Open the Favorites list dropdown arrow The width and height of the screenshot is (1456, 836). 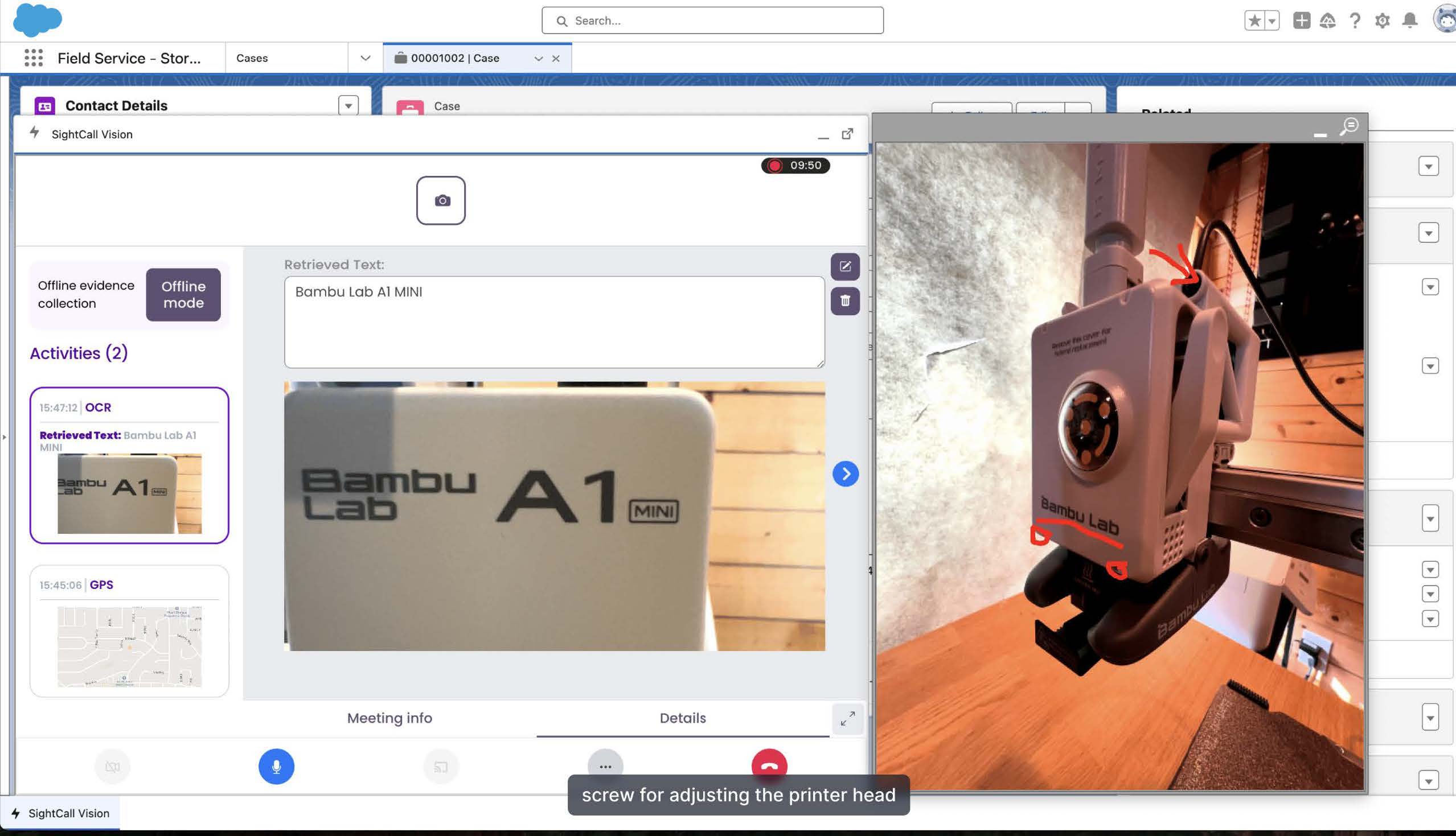point(1272,20)
